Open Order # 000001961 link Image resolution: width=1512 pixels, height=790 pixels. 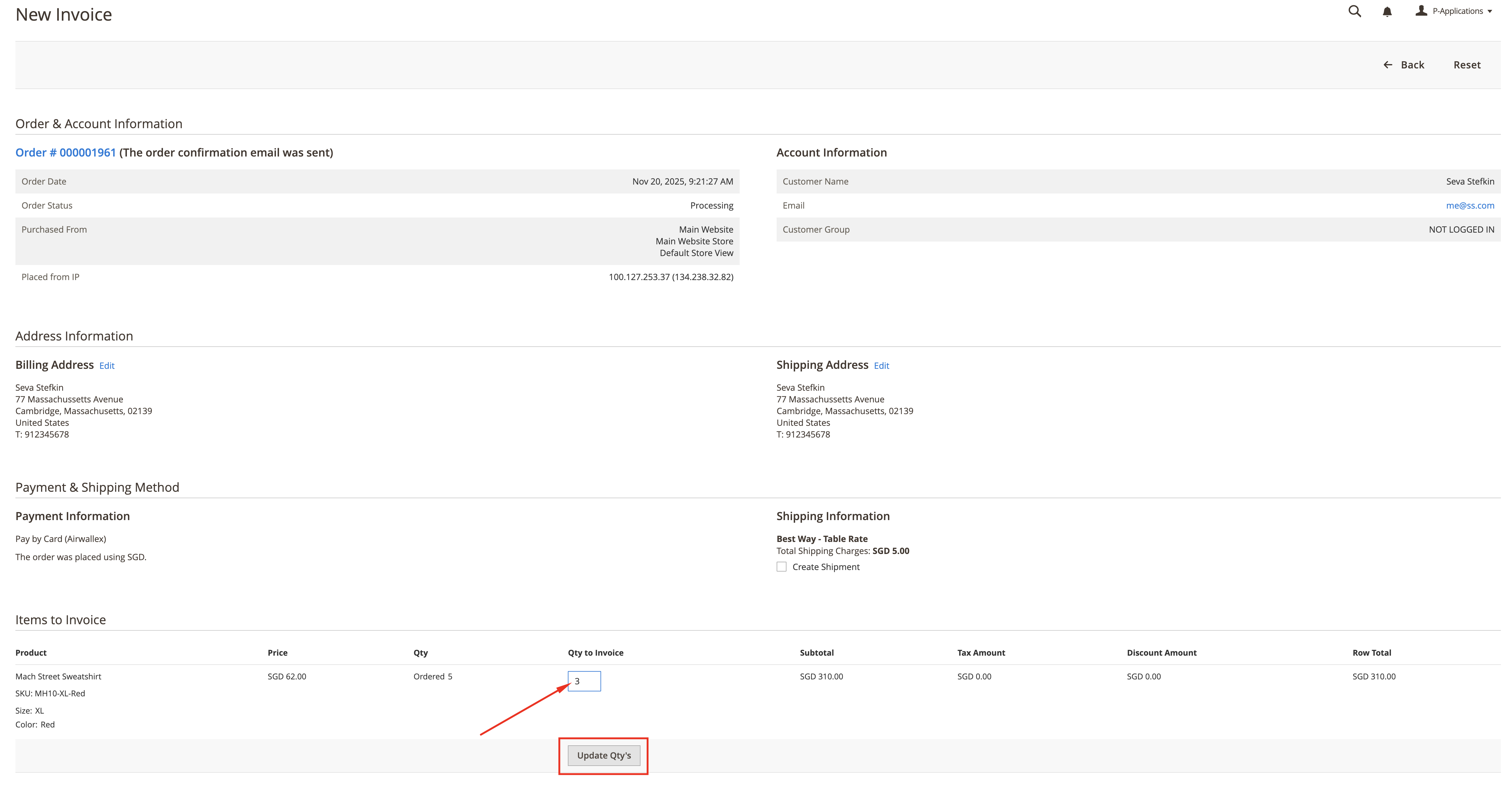point(66,153)
